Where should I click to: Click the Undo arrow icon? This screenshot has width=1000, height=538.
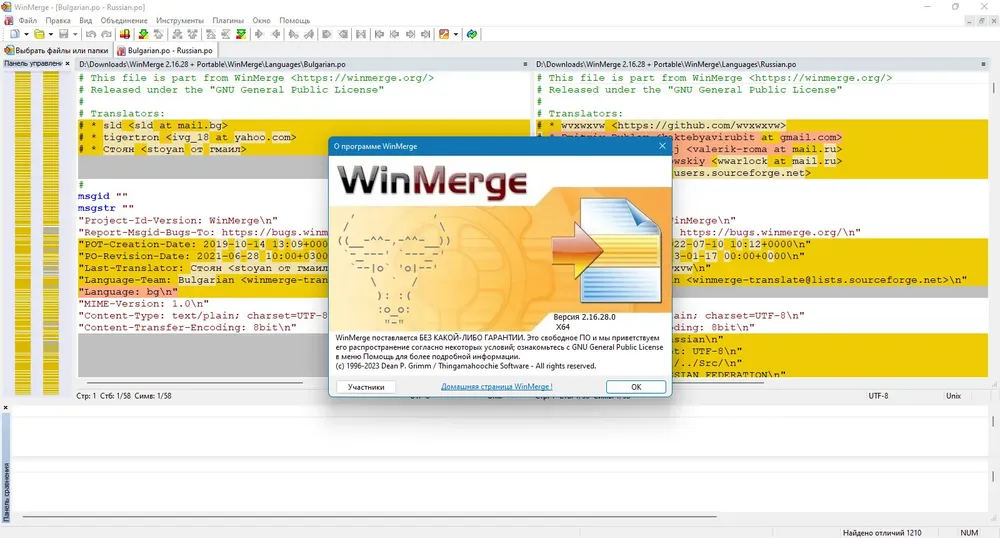click(91, 34)
